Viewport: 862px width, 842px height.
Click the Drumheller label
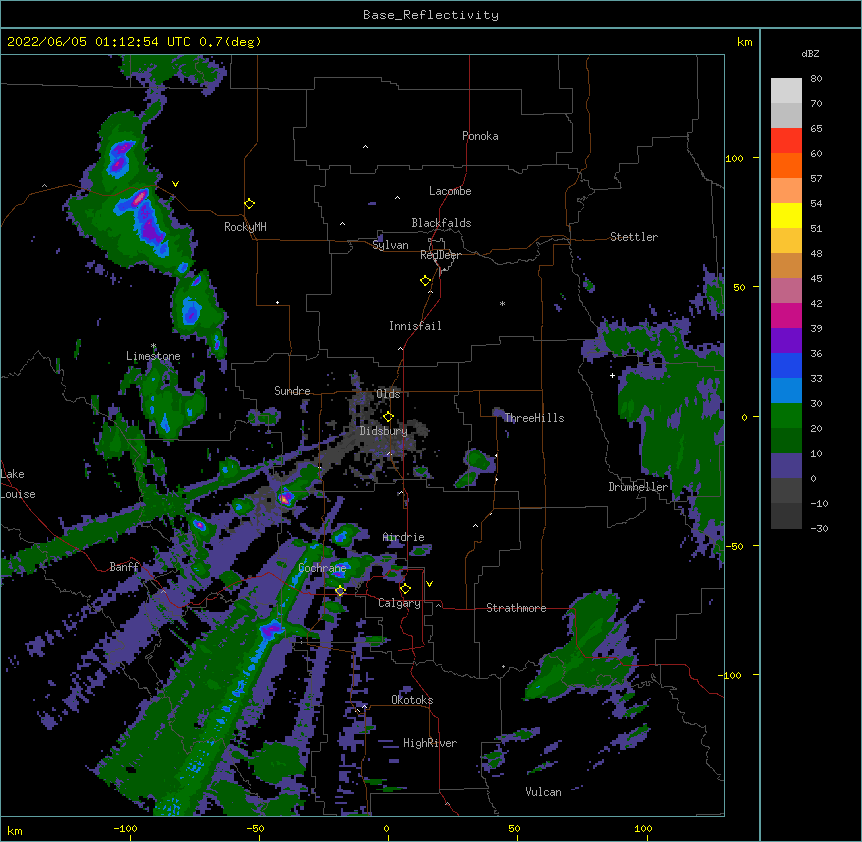[x=638, y=487]
